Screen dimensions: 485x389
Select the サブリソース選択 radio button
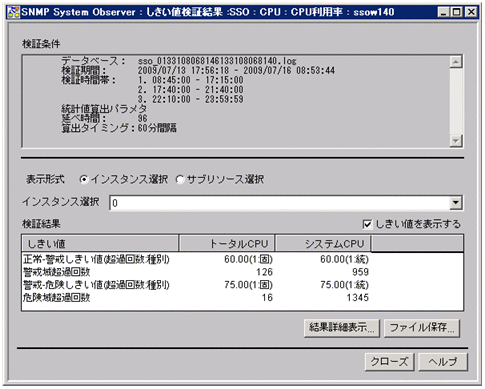pos(180,180)
